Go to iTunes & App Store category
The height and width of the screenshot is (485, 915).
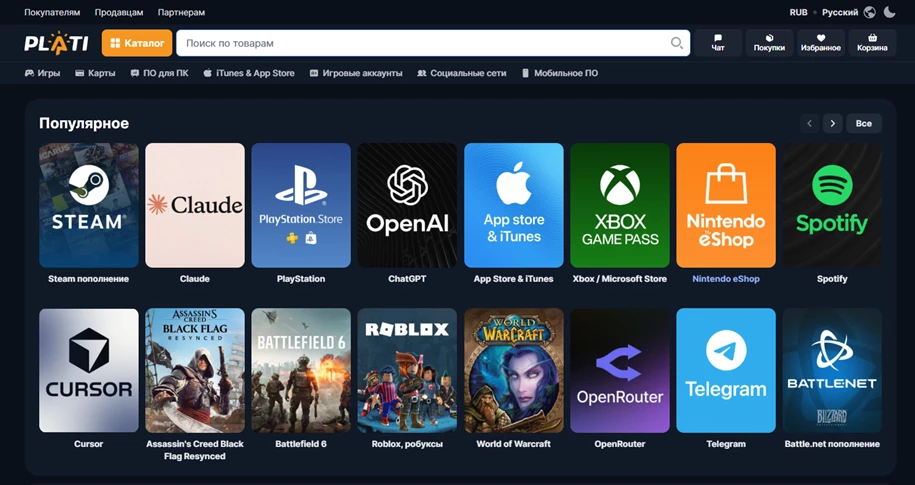pyautogui.click(x=249, y=73)
